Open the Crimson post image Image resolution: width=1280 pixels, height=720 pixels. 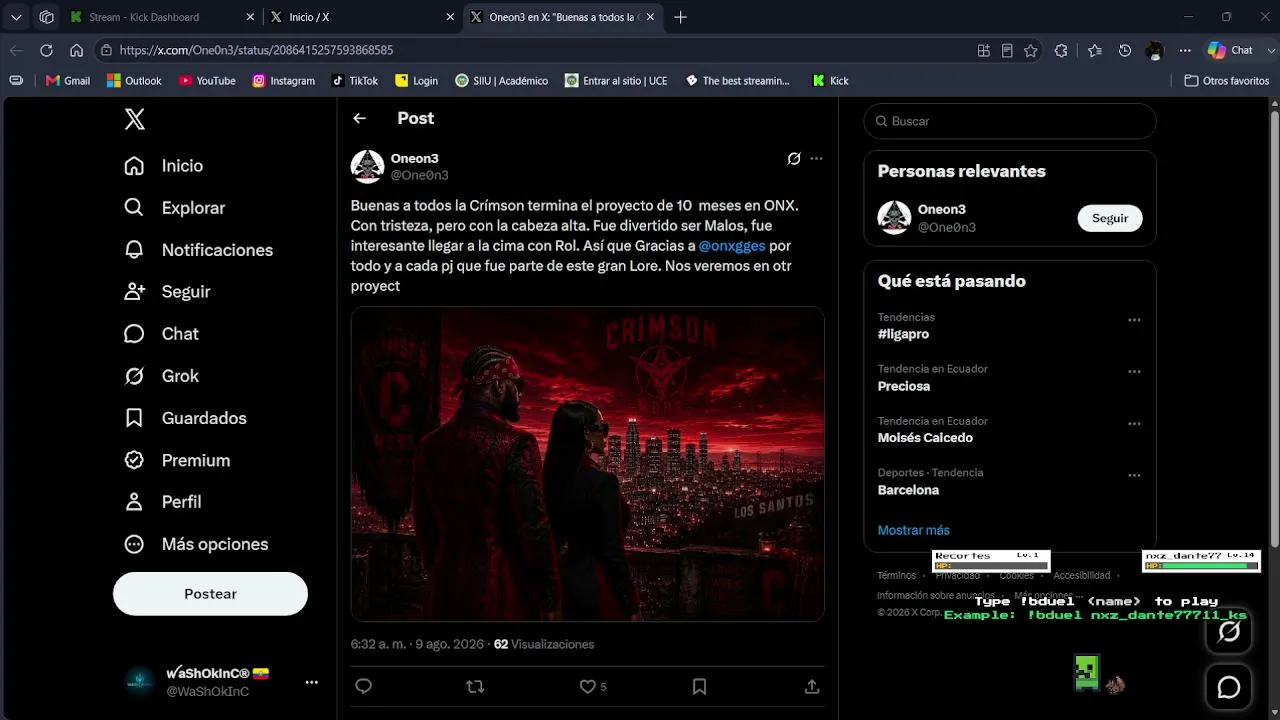(x=588, y=464)
